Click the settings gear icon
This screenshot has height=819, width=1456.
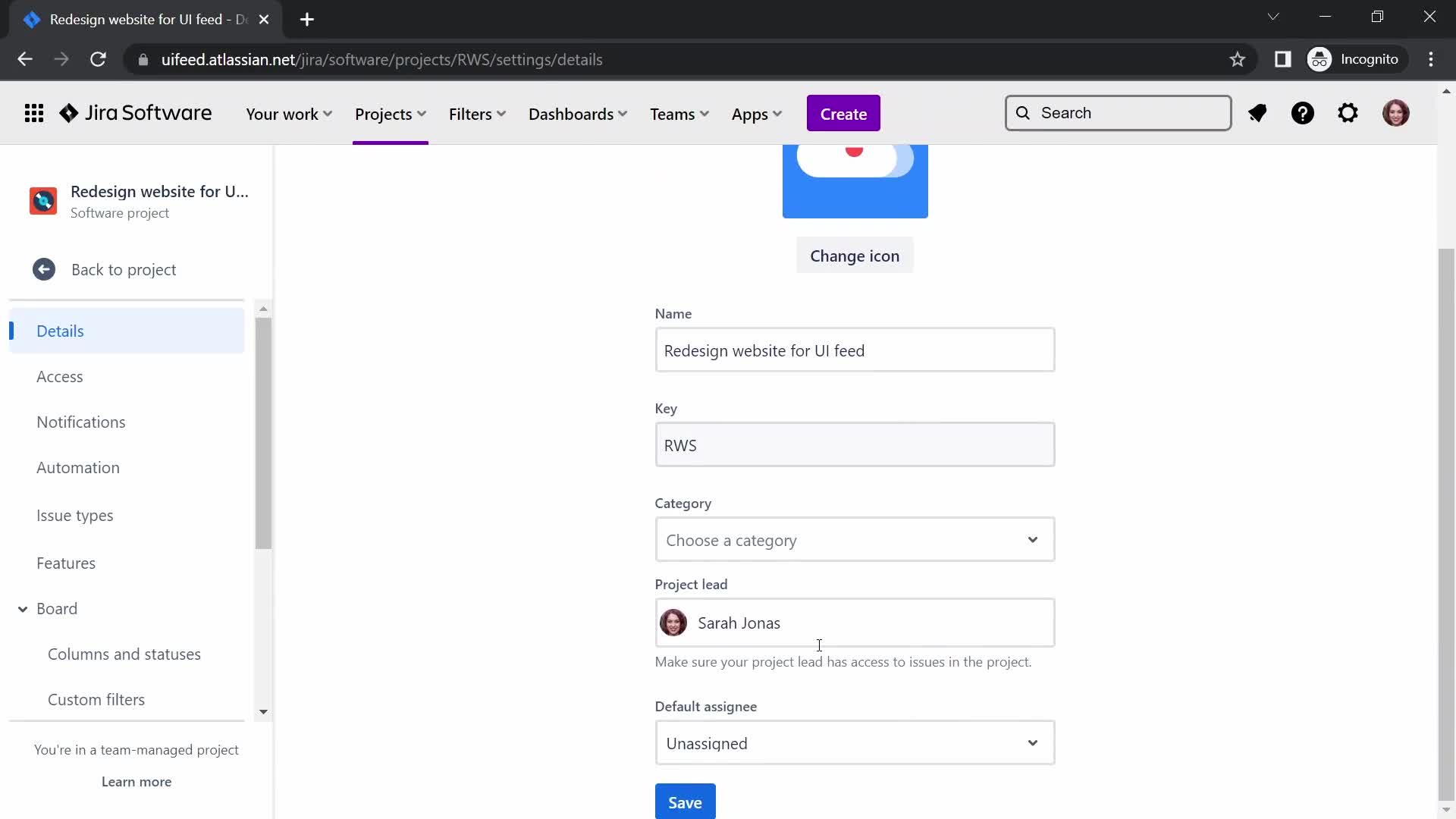1349,113
